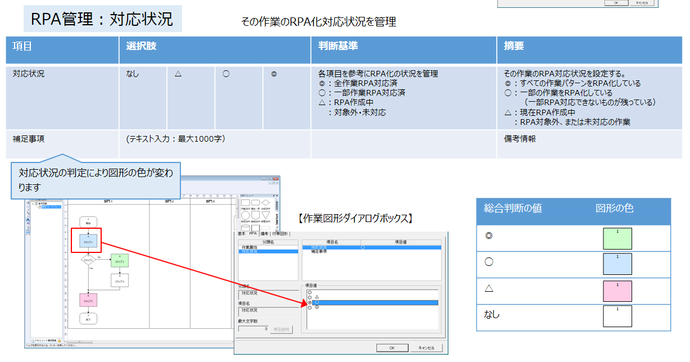Select the highlighted tree item in the flowchart window
The image size is (690, 362).
[x=51, y=207]
